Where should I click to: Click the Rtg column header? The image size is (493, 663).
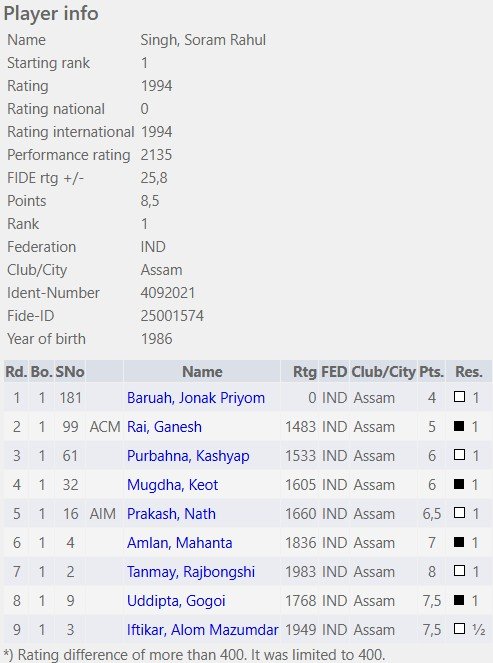304,372
